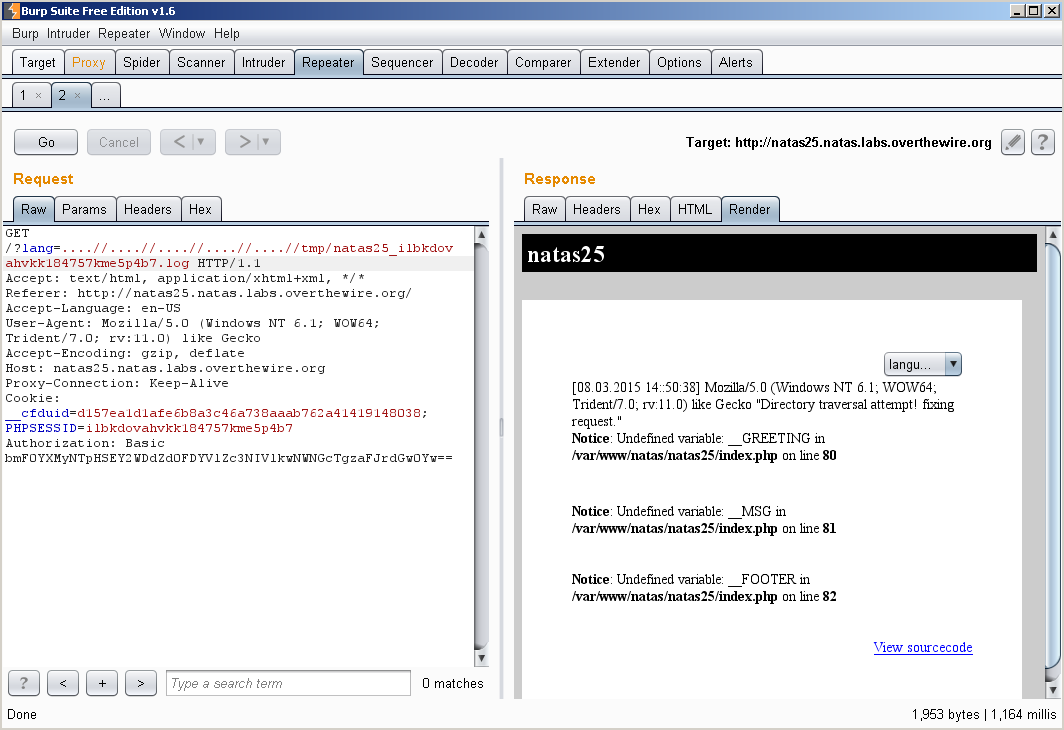Open the Repeater menu
1064x730 pixels.
(x=124, y=33)
